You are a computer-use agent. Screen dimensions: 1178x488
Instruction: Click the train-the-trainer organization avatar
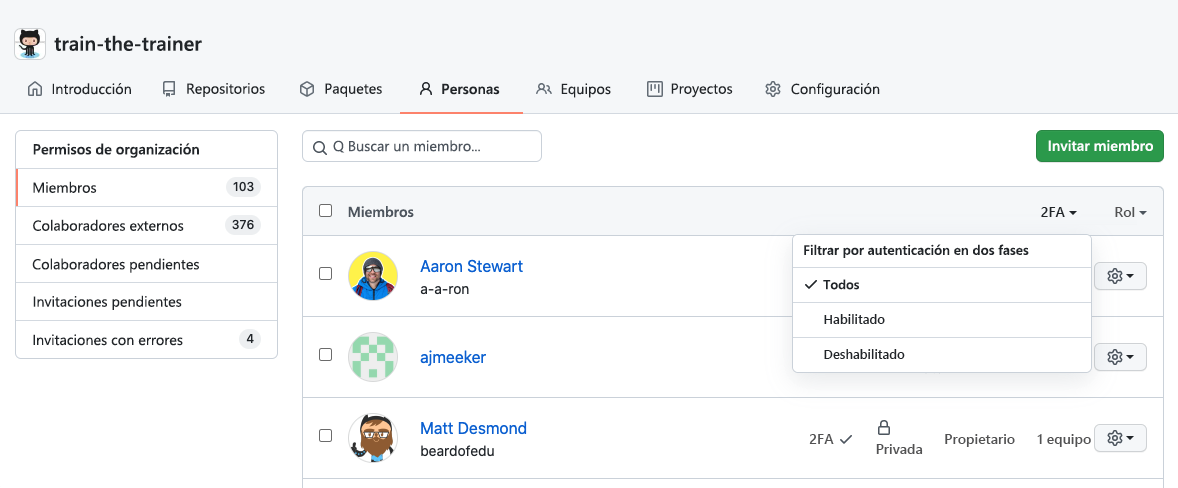point(30,44)
